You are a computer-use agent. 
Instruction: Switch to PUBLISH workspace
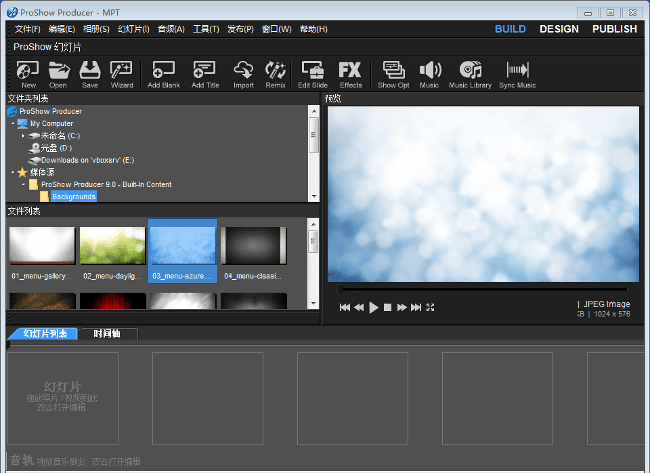(614, 29)
